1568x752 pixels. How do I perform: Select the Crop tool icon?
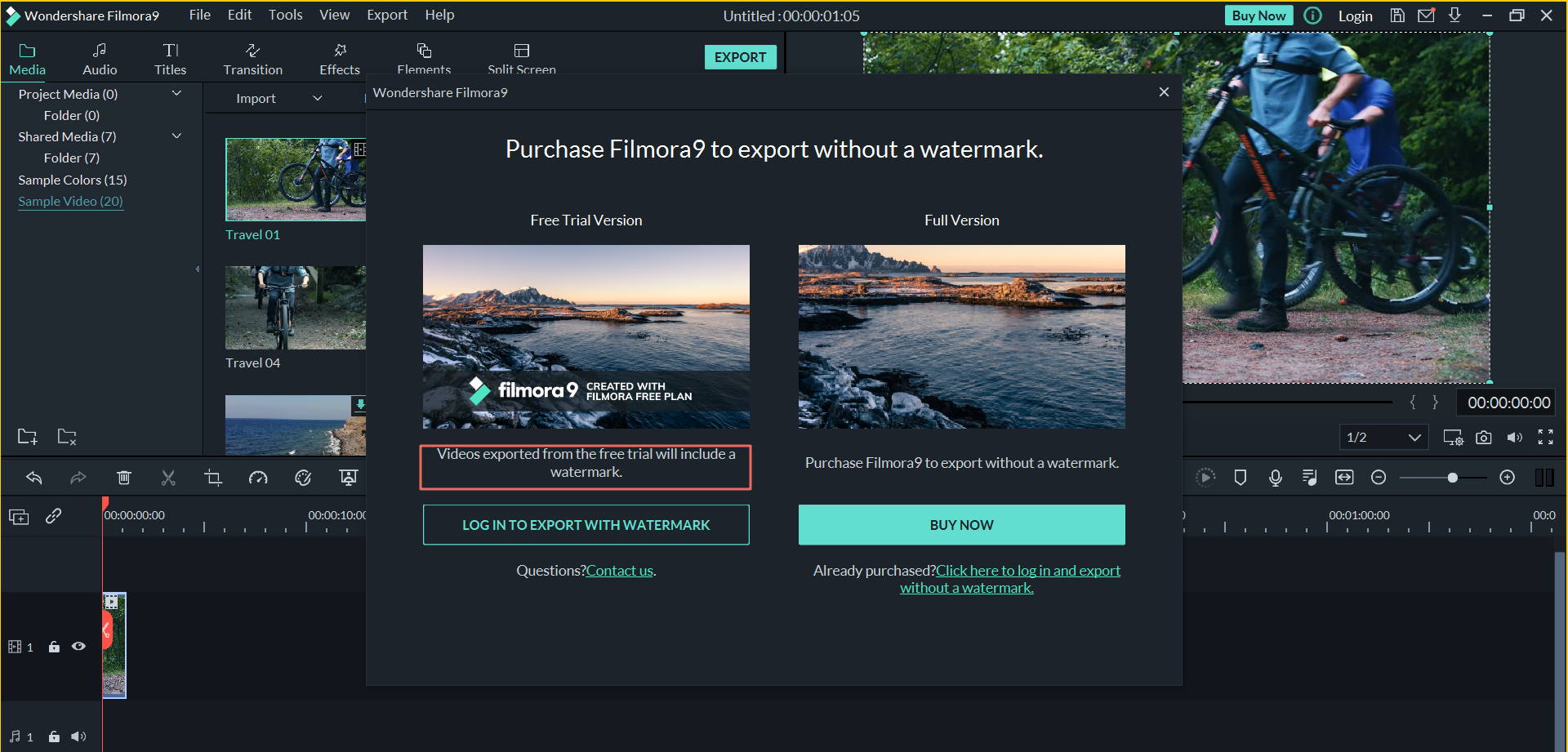point(213,478)
